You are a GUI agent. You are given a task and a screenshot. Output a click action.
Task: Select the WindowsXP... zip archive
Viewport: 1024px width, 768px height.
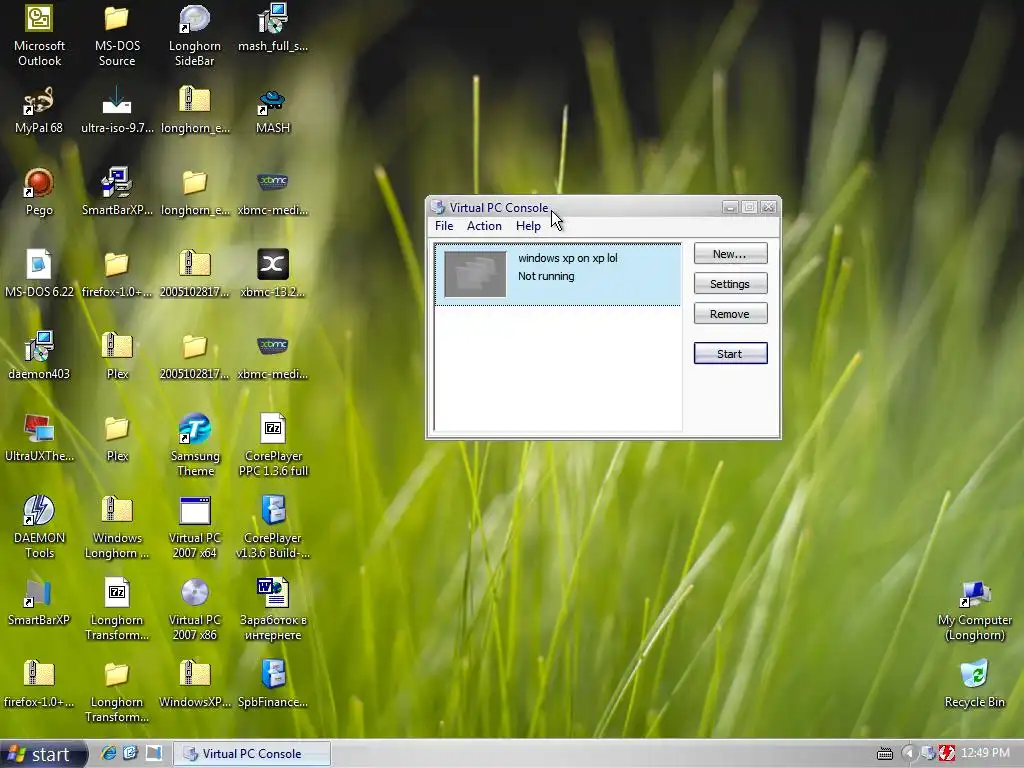[195, 684]
